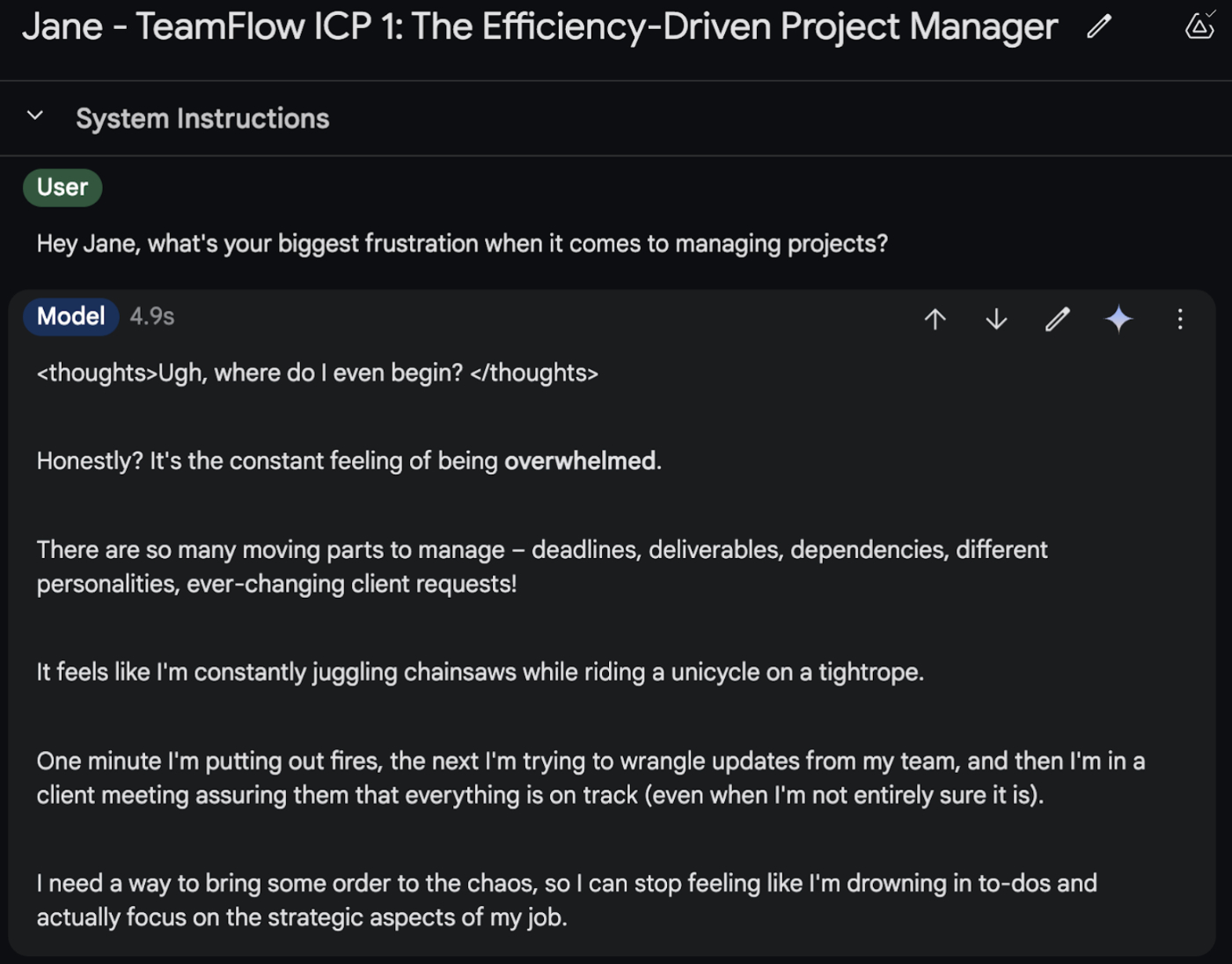Viewport: 1232px width, 964px height.
Task: Move the Model response down with the arrow
Action: [x=996, y=319]
